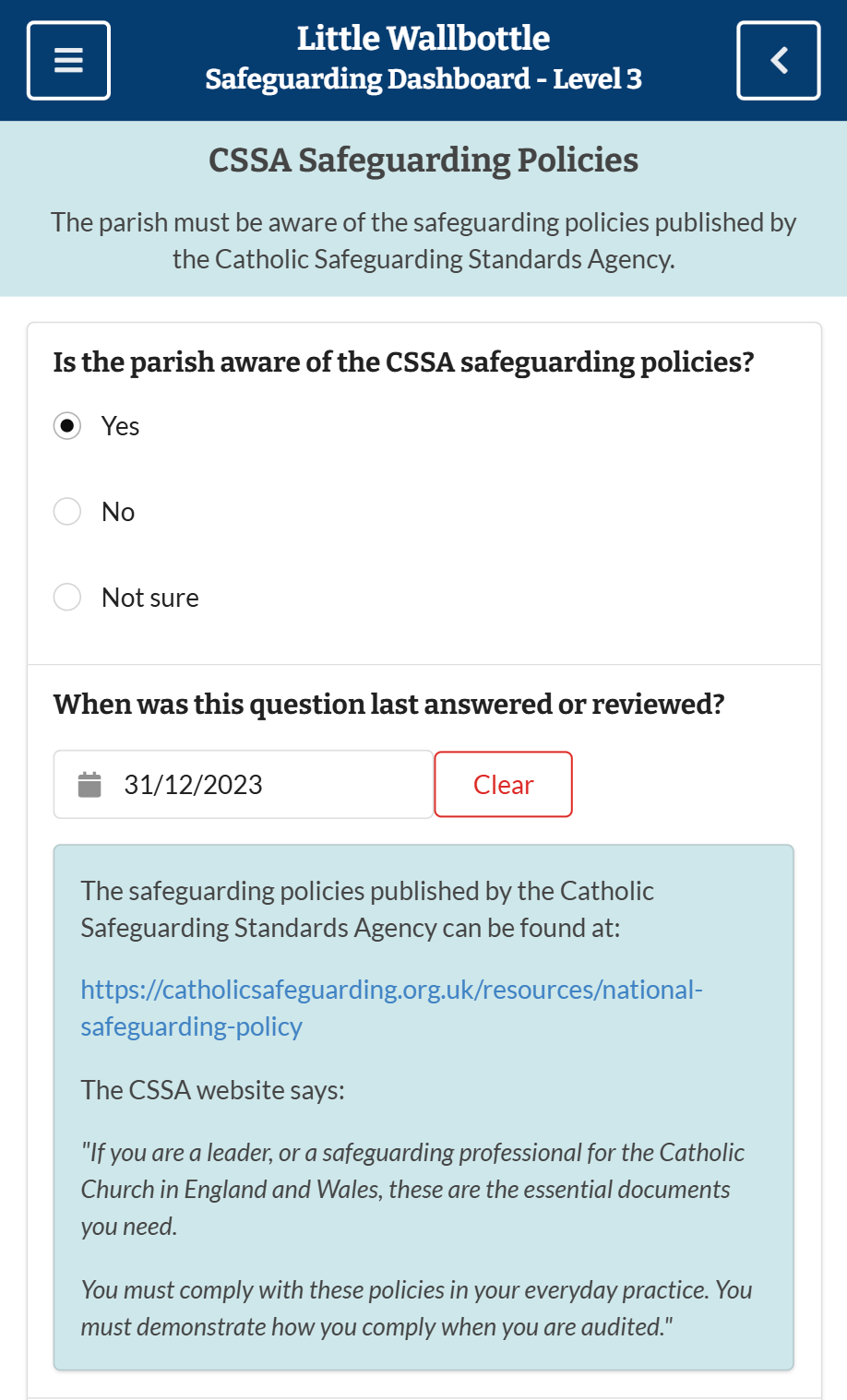Choose the No radio option

67,511
